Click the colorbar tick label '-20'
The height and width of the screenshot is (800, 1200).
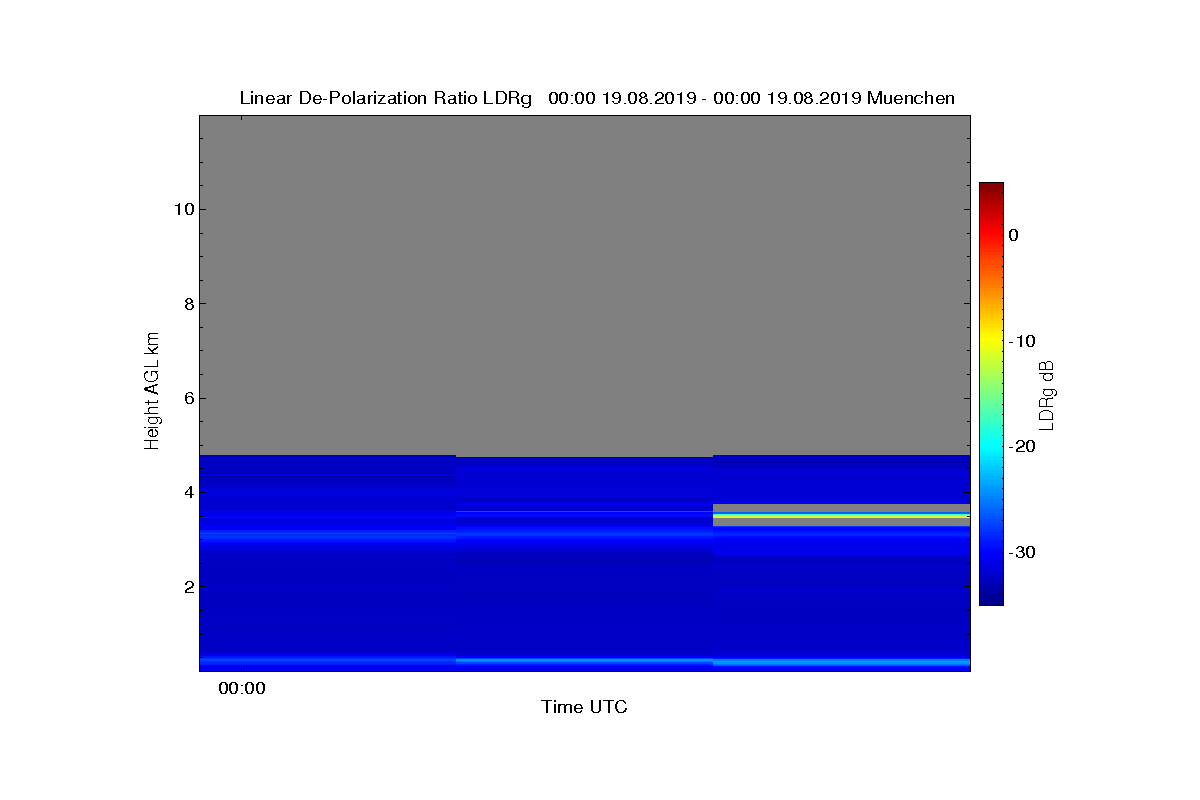pos(1022,446)
